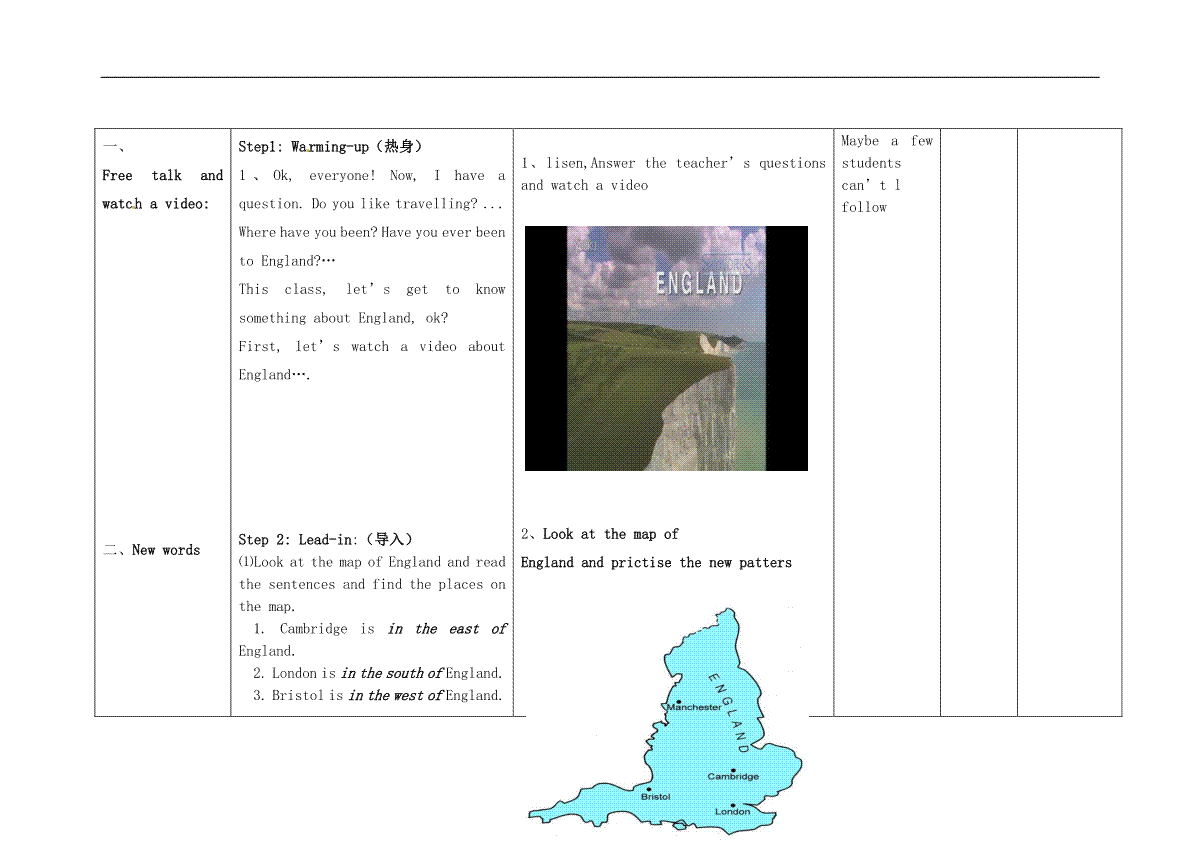Click the sentence "Cambridge is in the east of"
This screenshot has width=1200, height=849.
[380, 629]
